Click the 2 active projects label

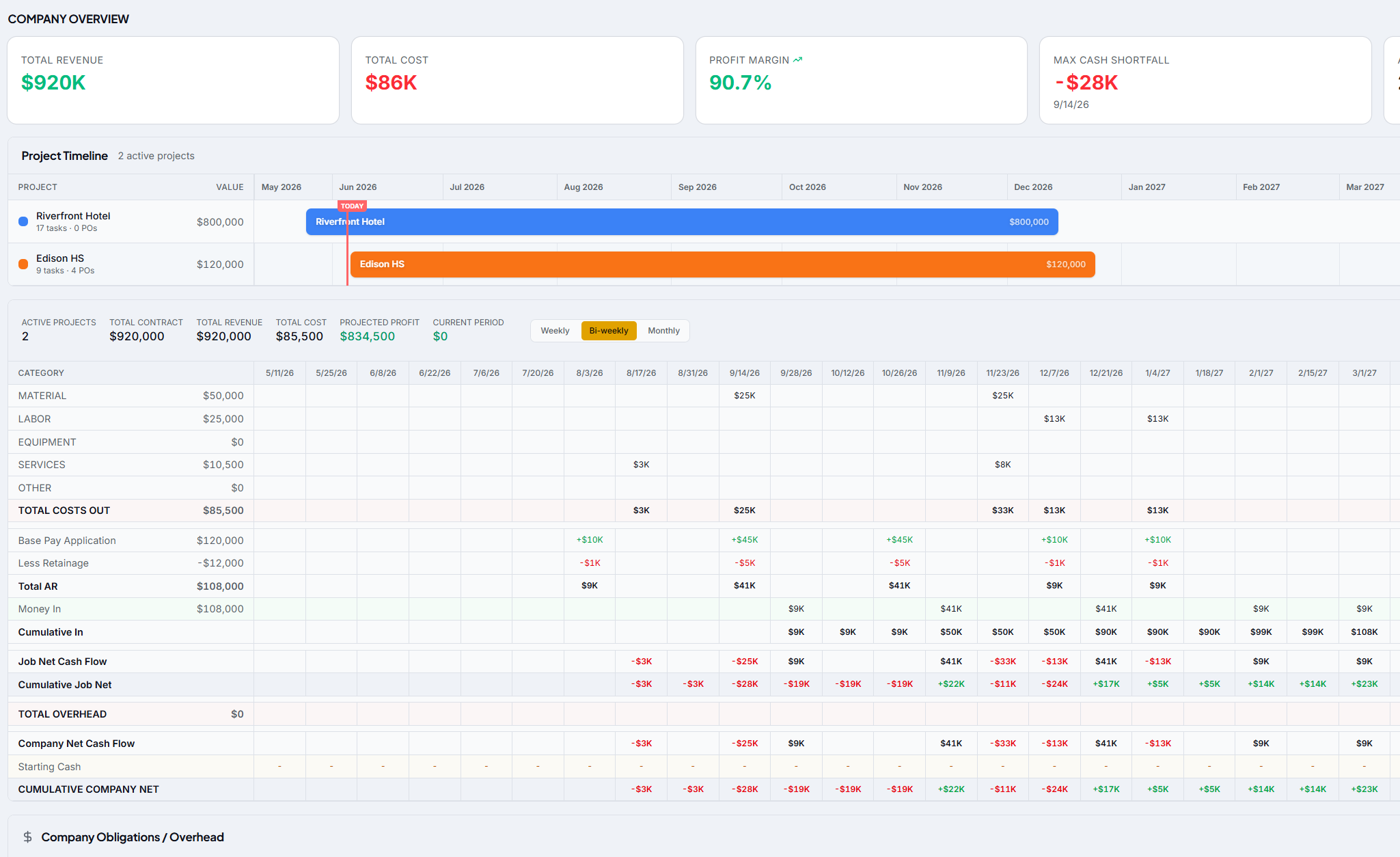pyautogui.click(x=156, y=156)
